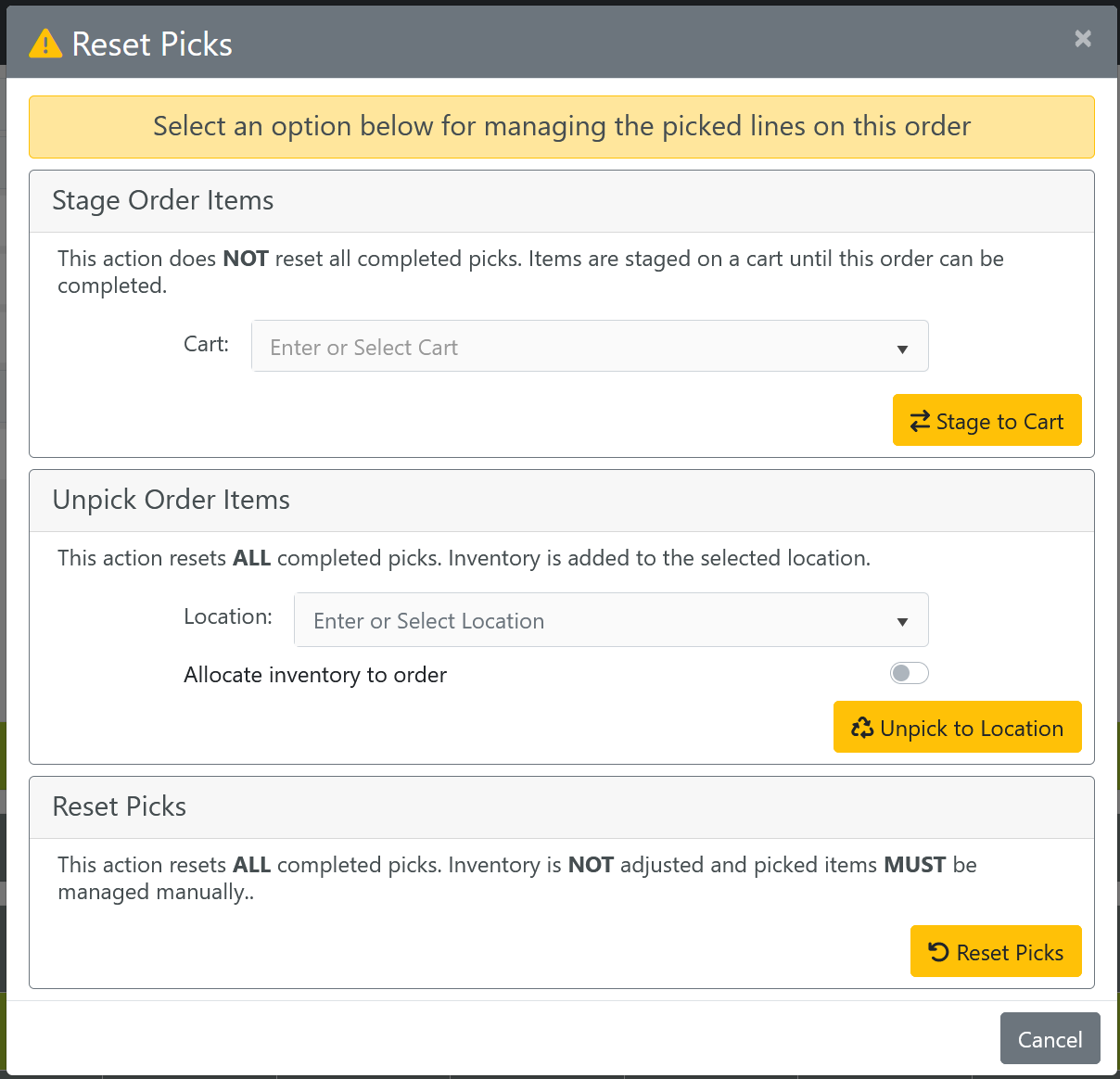The height and width of the screenshot is (1079, 1120).
Task: Click the Allocate inventory to order label
Action: pos(315,675)
